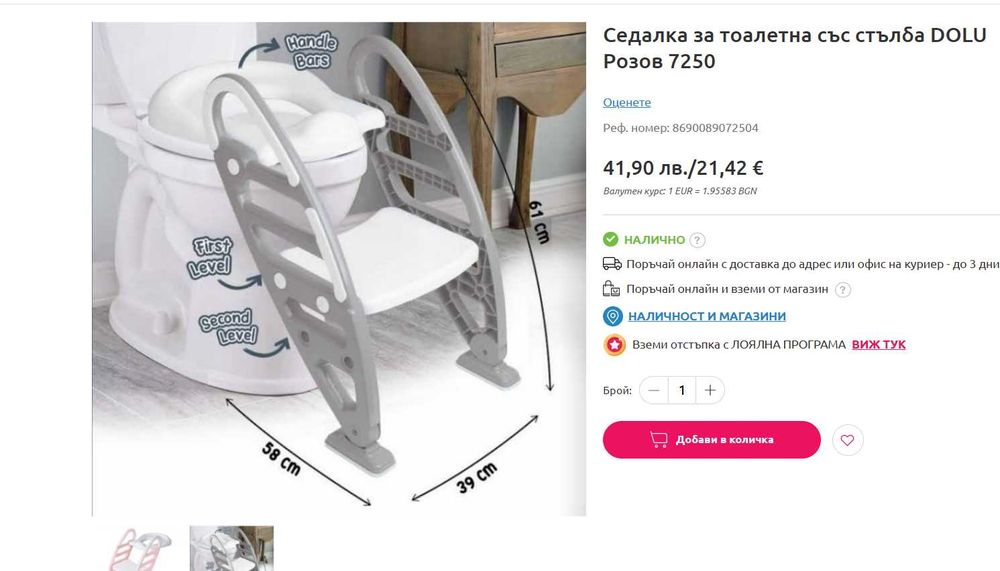This screenshot has height=571, width=1000.
Task: Follow the ВИЖ ТУК loyalty link
Action: tap(878, 345)
